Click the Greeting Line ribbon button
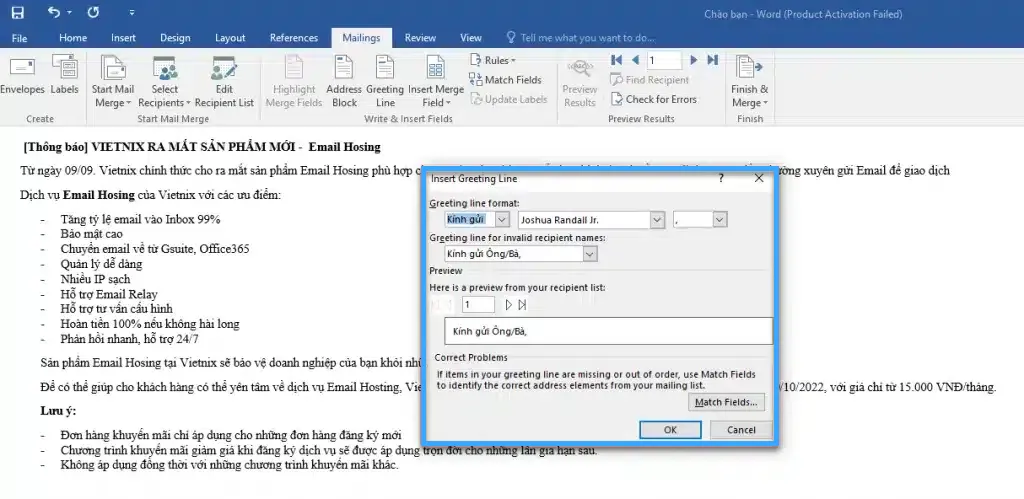The height and width of the screenshot is (499, 1024). pyautogui.click(x=385, y=82)
